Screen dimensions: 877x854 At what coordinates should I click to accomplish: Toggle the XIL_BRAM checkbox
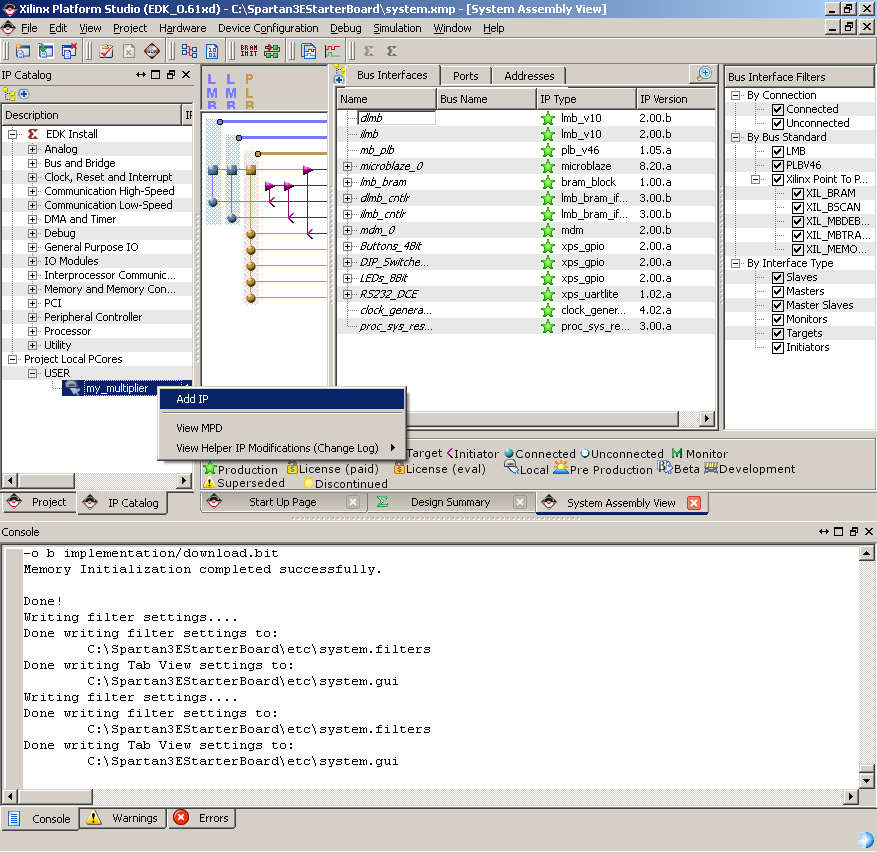pyautogui.click(x=798, y=194)
